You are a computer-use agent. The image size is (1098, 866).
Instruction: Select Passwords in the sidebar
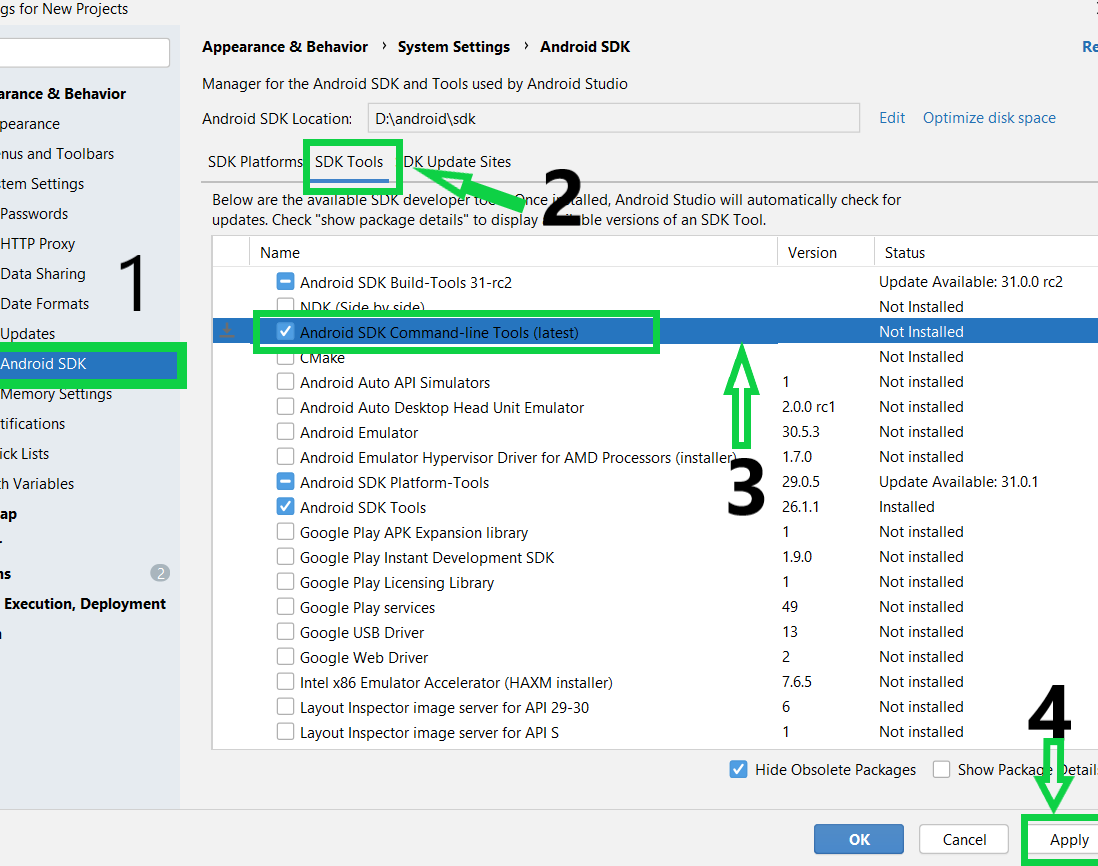point(34,214)
